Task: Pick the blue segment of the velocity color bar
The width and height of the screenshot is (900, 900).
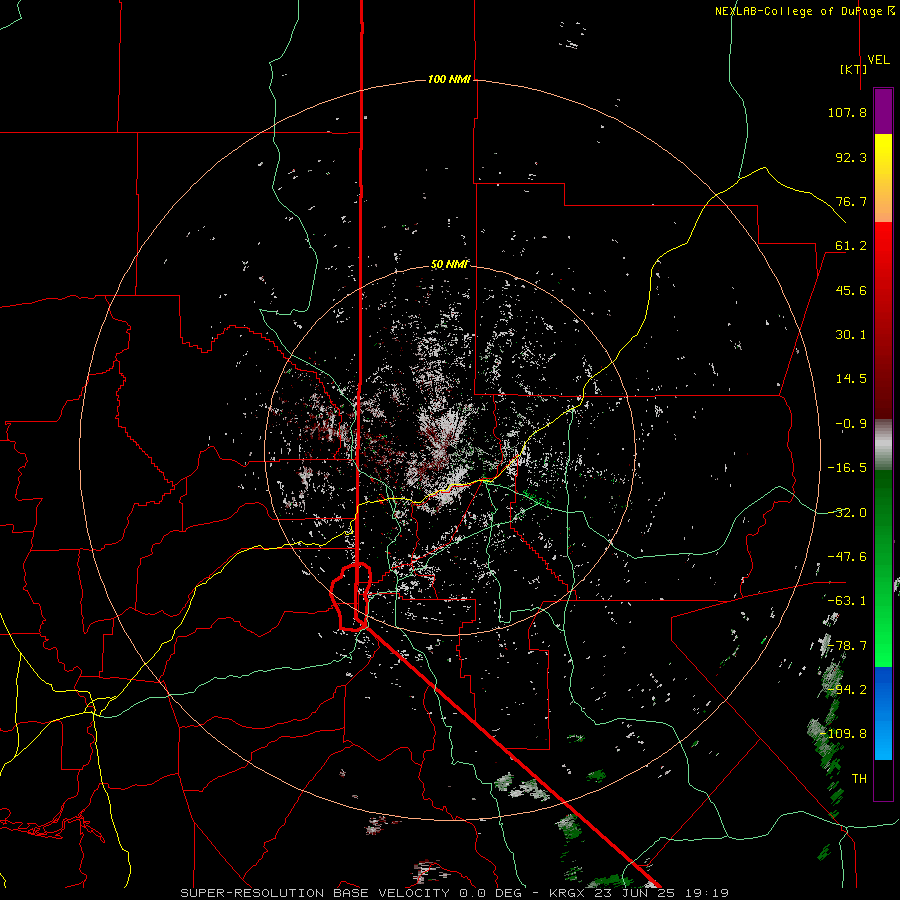Action: click(883, 713)
